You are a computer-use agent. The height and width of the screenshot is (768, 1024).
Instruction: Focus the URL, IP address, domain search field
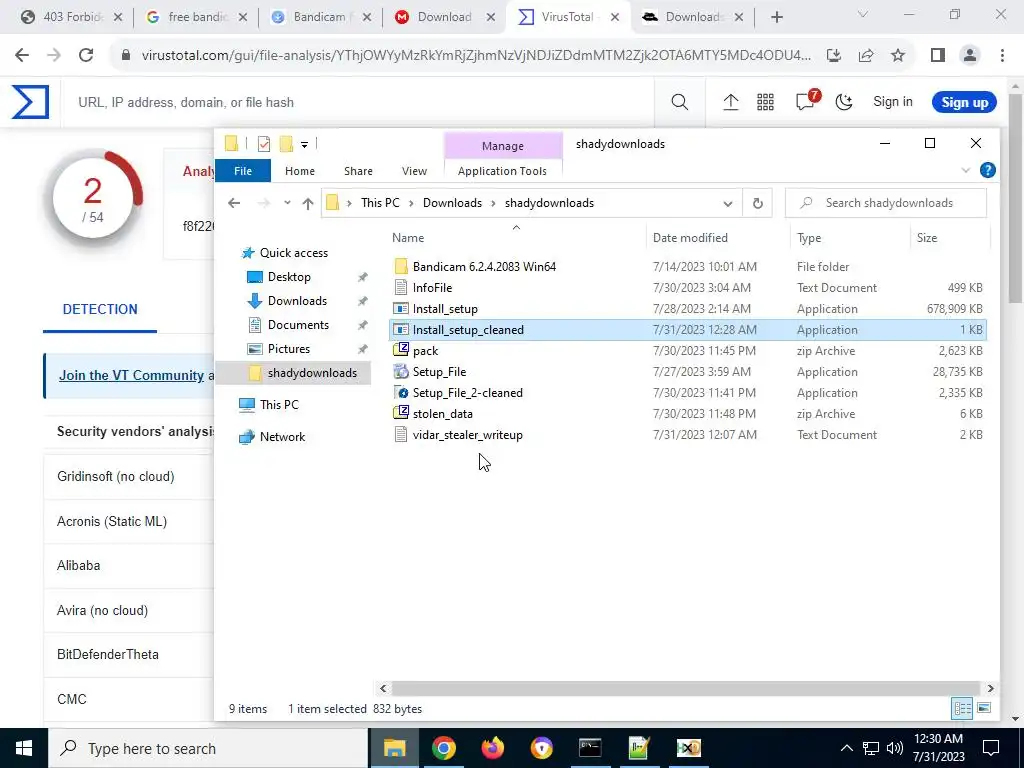(359, 102)
